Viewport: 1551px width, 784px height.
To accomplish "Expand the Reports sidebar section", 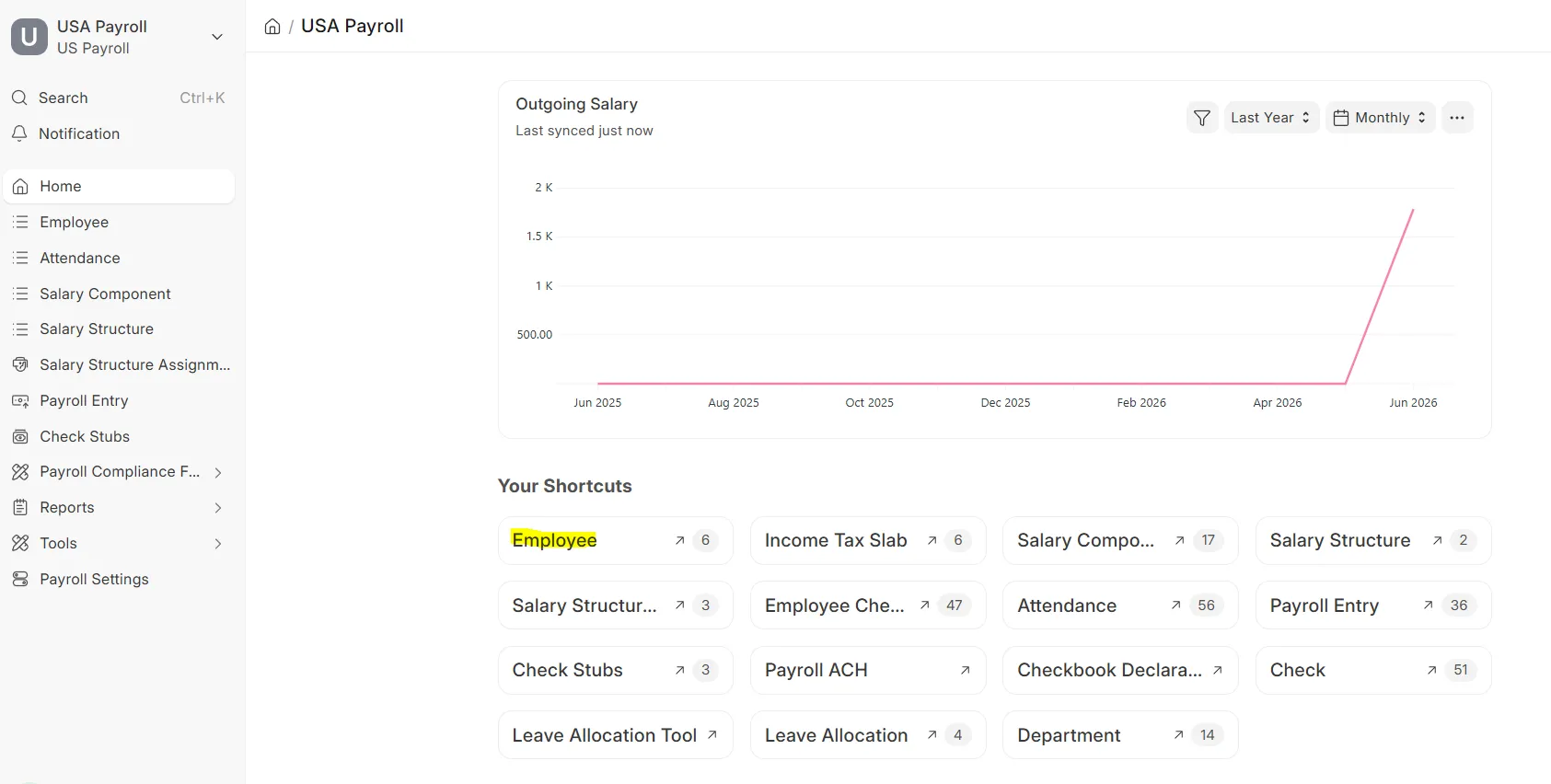I will [x=119, y=508].
